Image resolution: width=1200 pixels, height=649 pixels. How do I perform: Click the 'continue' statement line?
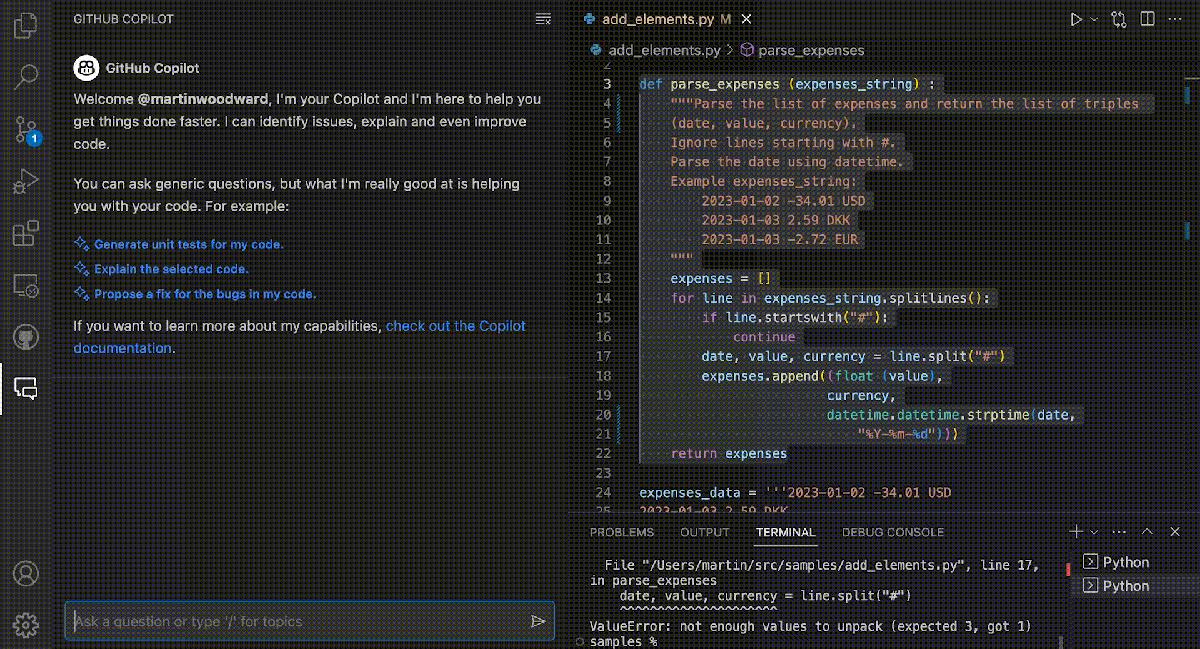coord(763,337)
